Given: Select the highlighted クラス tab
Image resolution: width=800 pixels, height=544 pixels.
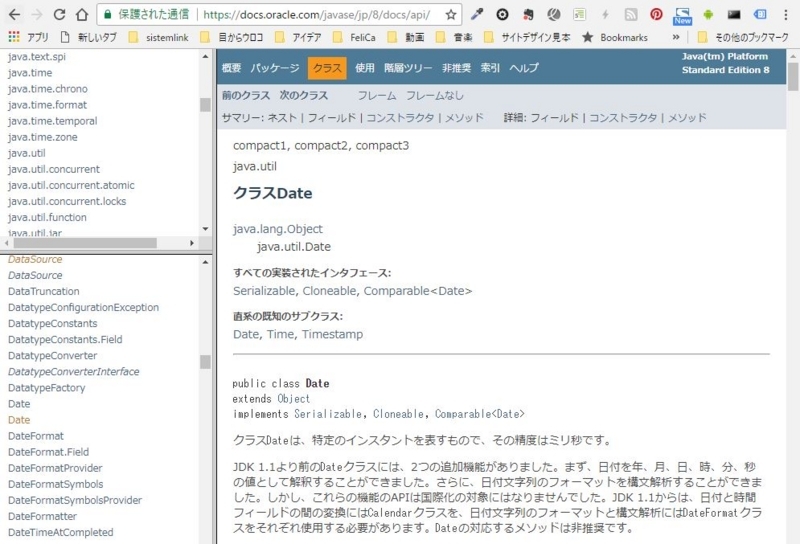Looking at the screenshot, I should (327, 68).
